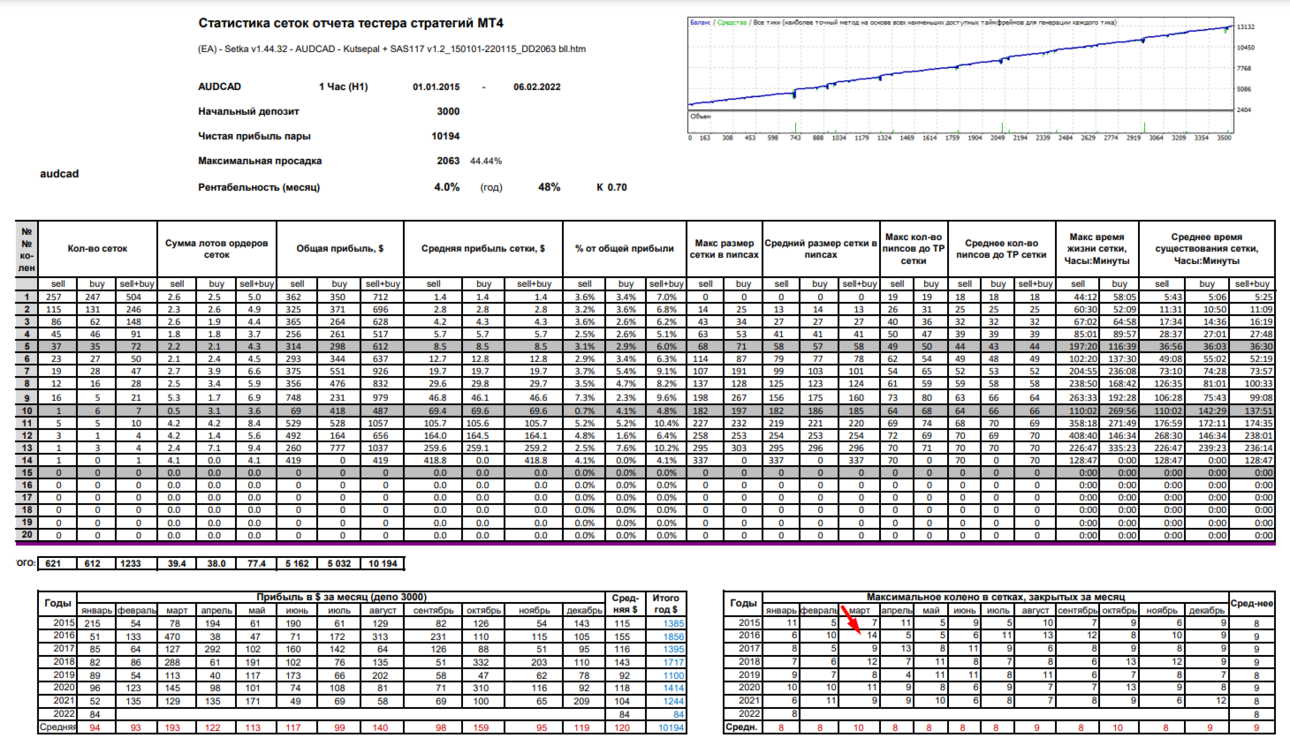Select the "Кол-во сеток" column header

(98, 248)
